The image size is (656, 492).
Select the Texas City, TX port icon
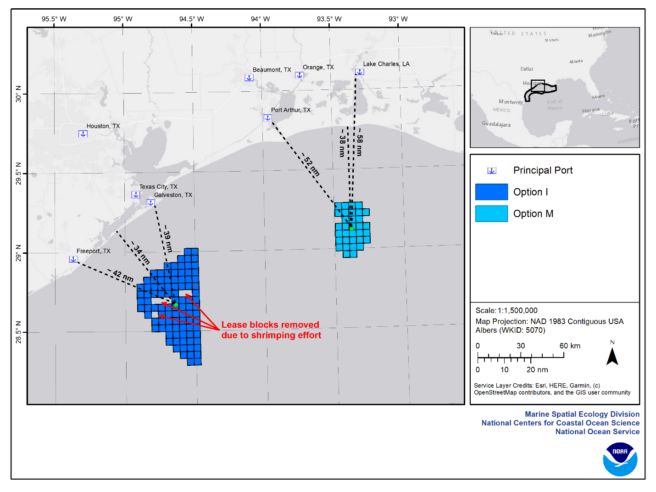click(x=135, y=194)
